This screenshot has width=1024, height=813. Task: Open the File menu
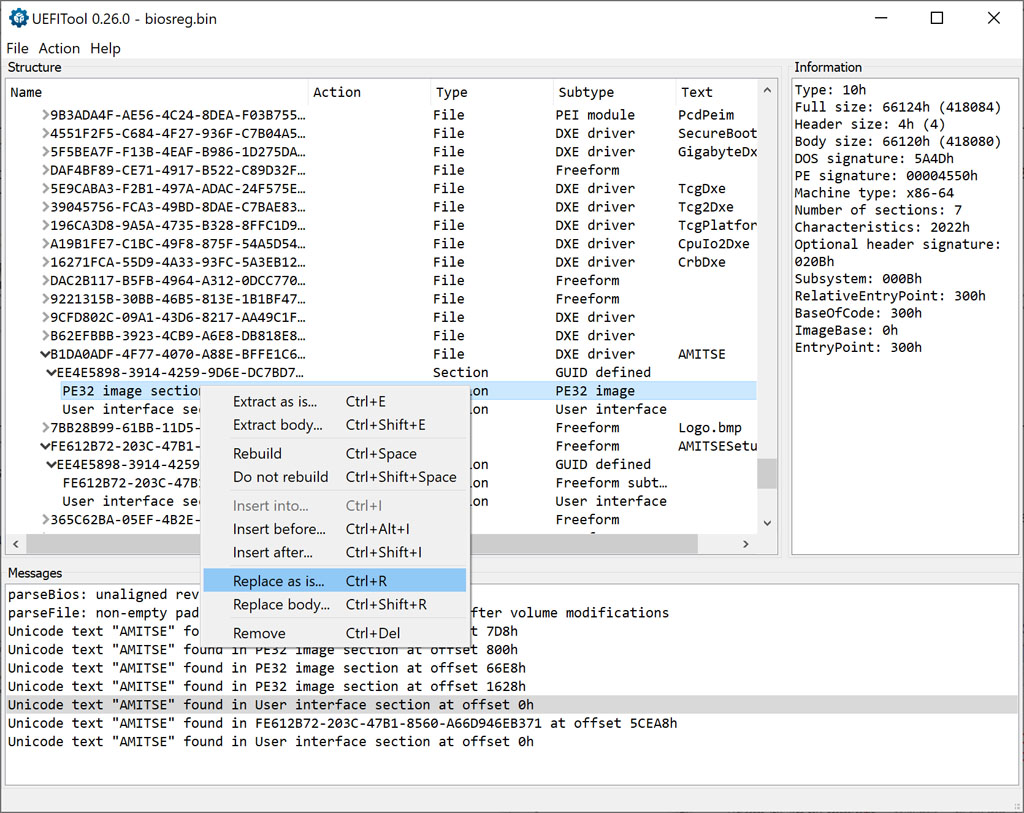point(17,48)
